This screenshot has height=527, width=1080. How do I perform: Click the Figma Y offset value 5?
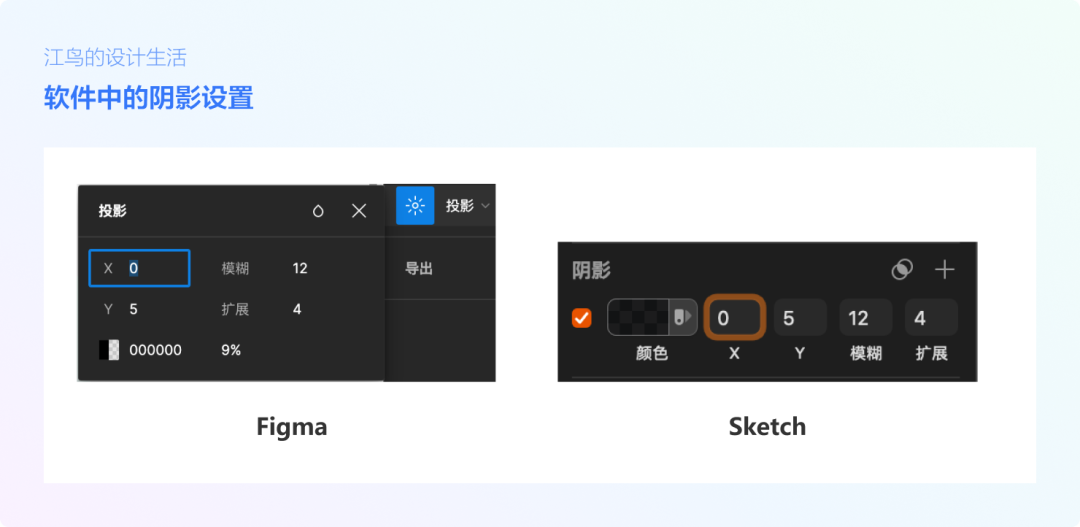click(x=134, y=309)
